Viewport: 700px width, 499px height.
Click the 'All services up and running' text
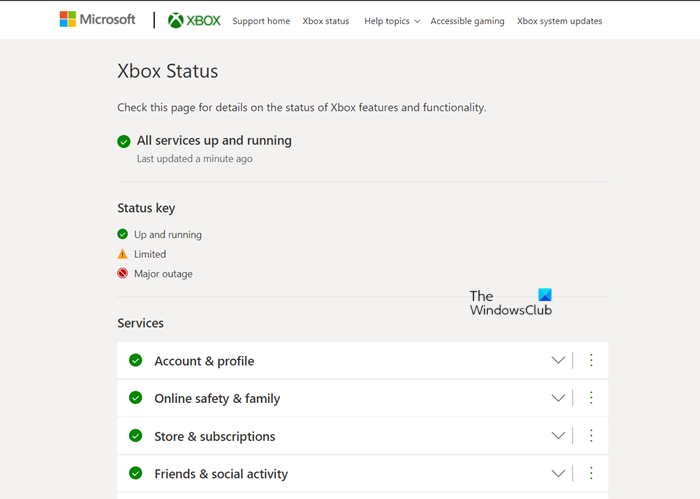pos(214,141)
